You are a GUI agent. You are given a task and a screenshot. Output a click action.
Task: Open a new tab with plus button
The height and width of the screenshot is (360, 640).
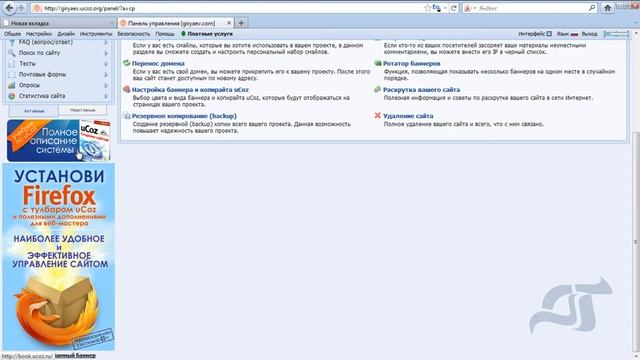241,23
